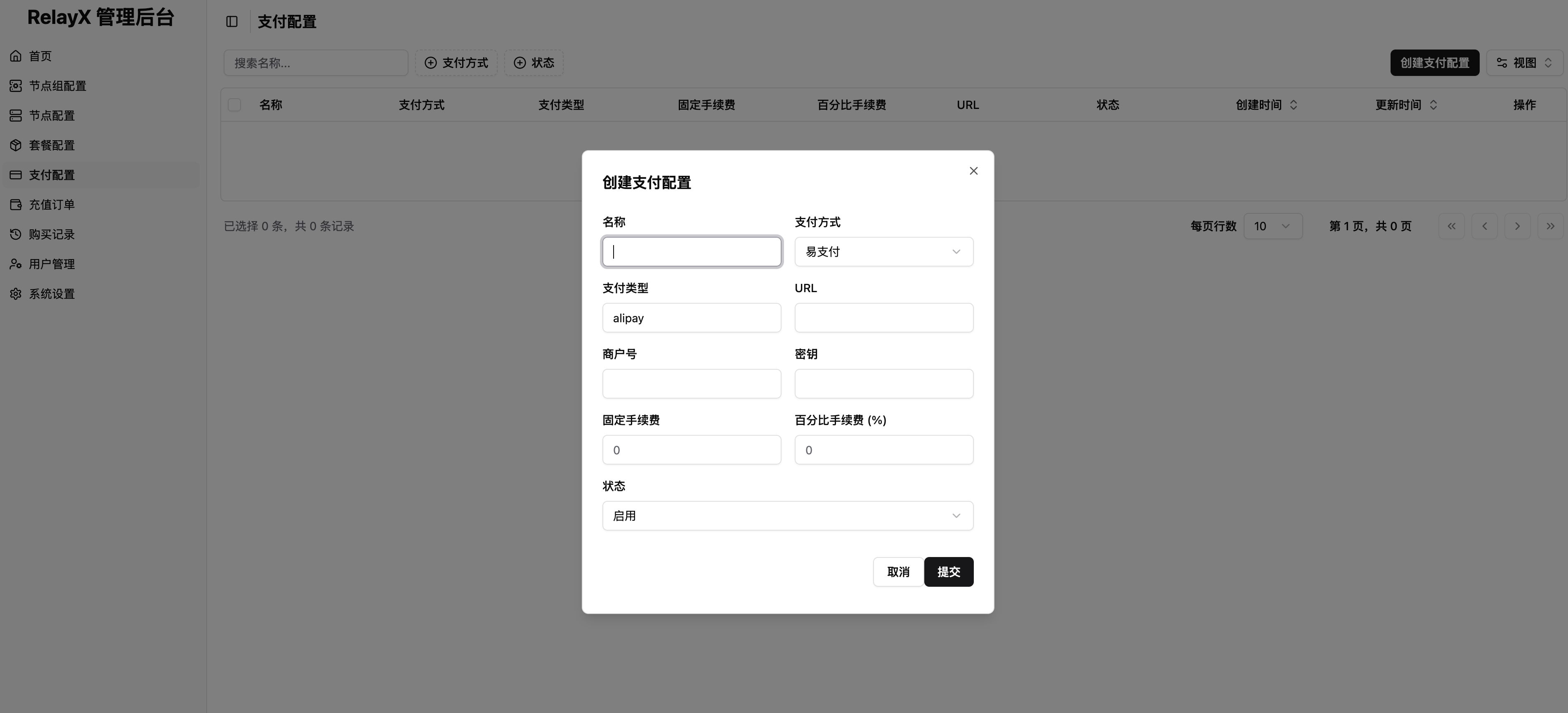Select 节点组配置 in the sidebar
1568x713 pixels.
[59, 85]
